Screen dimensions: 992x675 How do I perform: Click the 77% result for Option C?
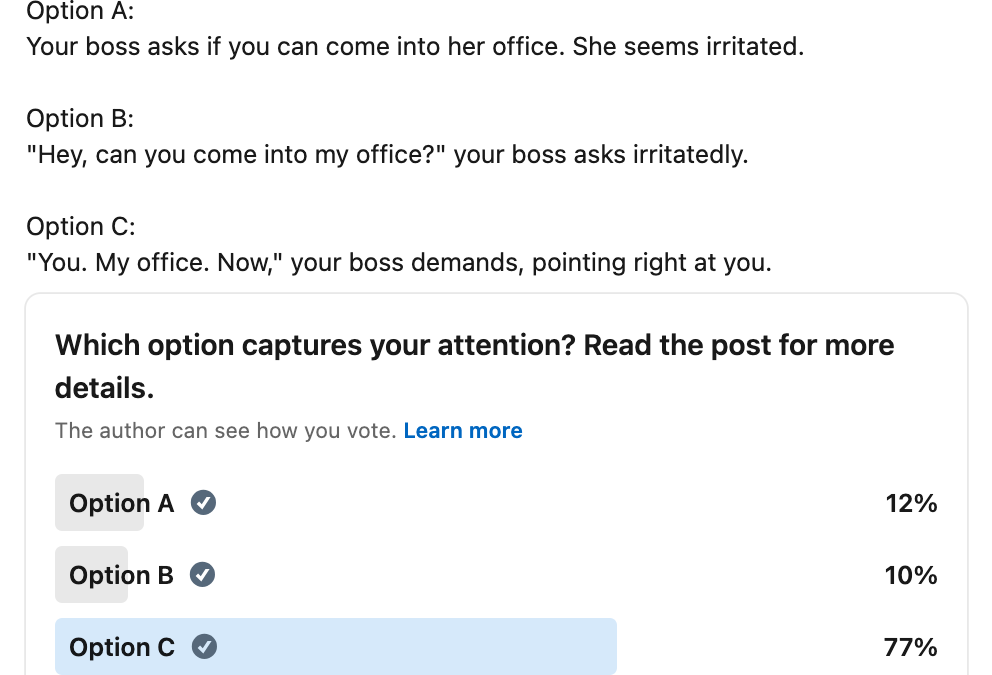pyautogui.click(x=911, y=648)
